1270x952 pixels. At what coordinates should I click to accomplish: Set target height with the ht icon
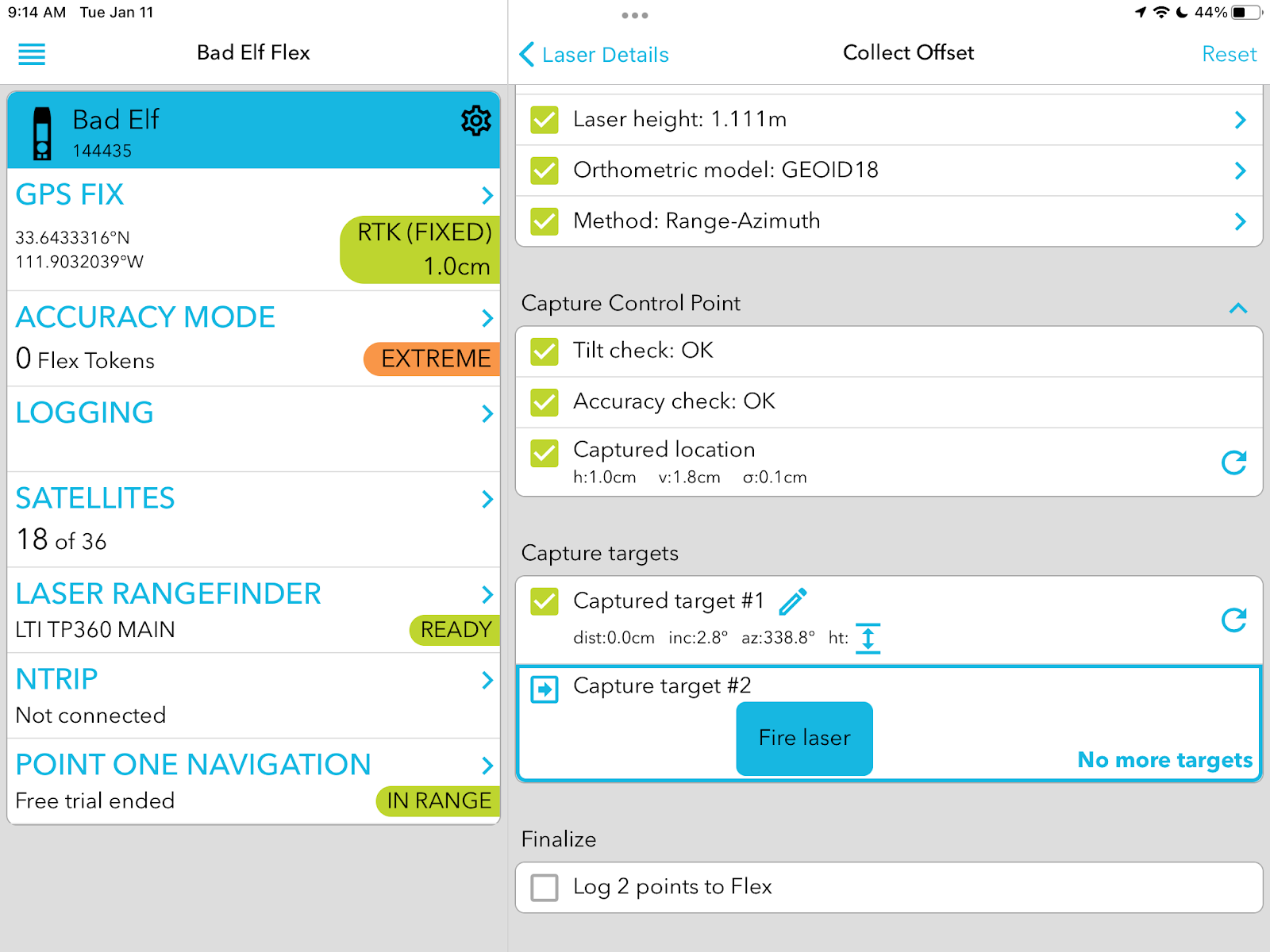pos(868,638)
